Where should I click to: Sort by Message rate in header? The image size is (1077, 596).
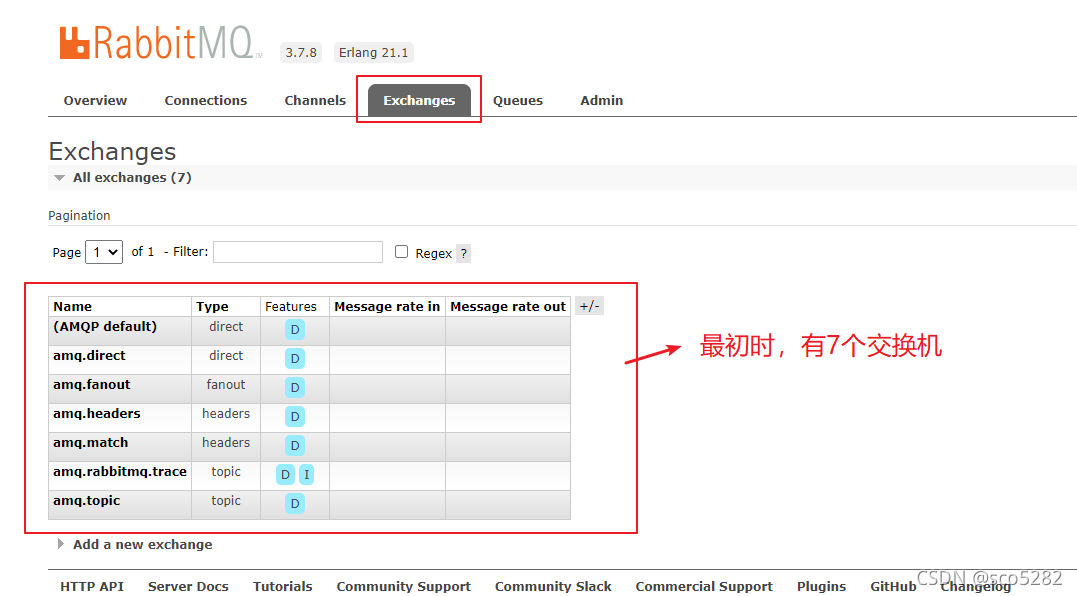pyautogui.click(x=387, y=307)
